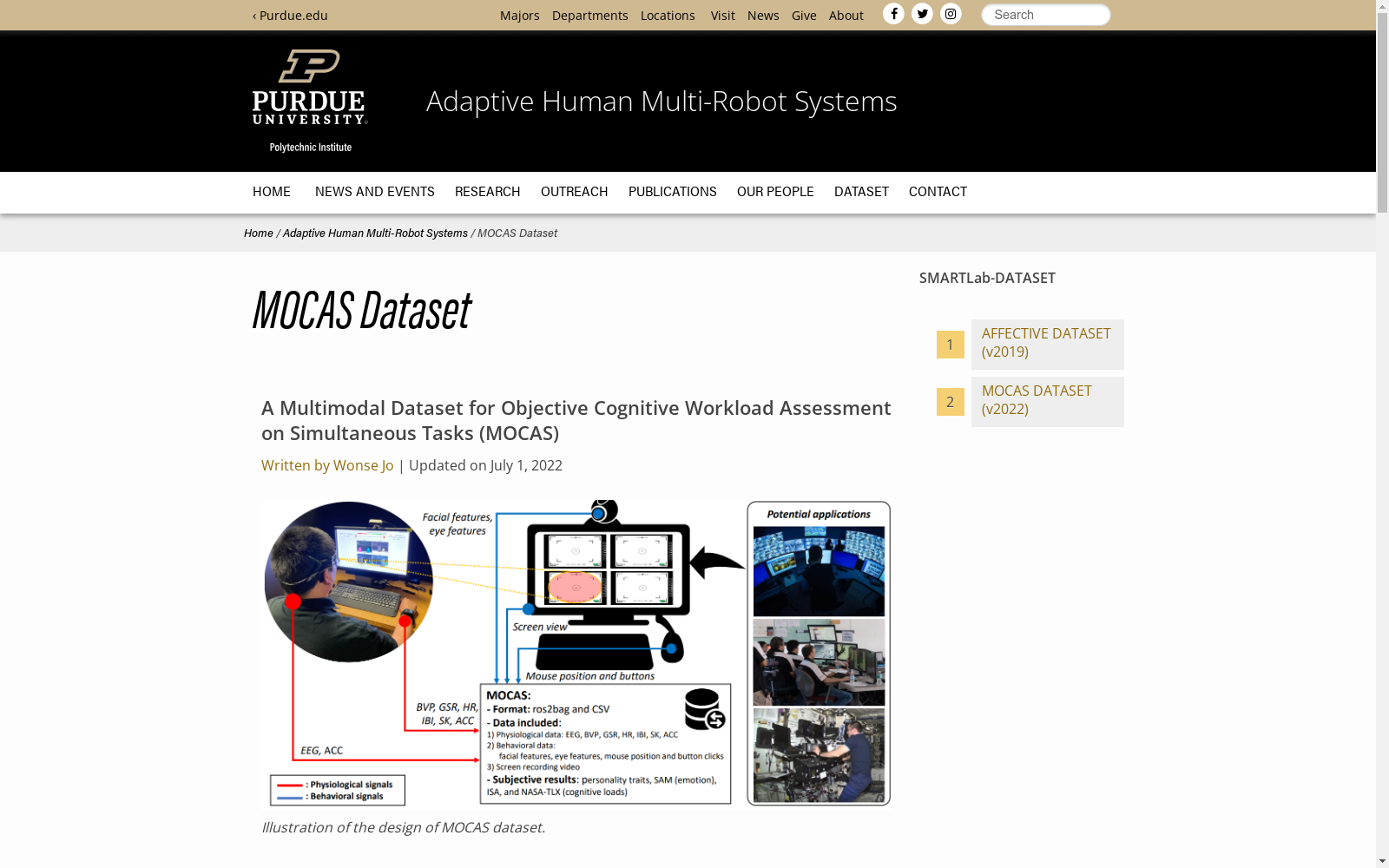Click the MOCAS dataset design illustration
The height and width of the screenshot is (868, 1389).
click(x=576, y=654)
